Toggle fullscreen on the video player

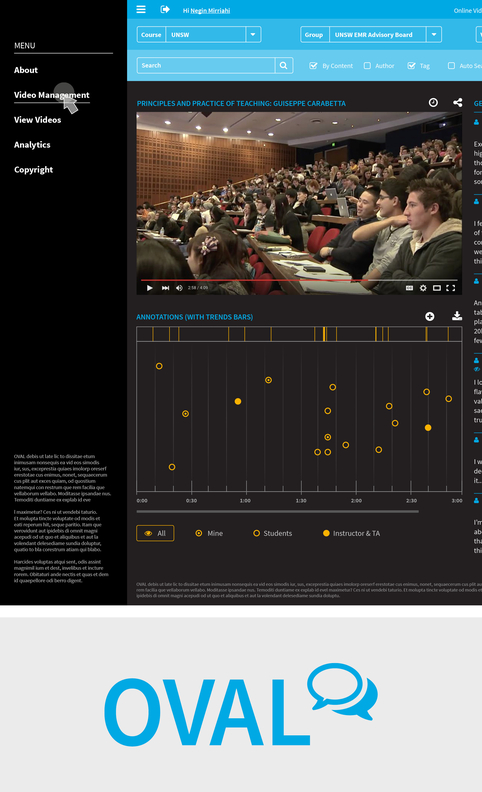click(x=451, y=288)
